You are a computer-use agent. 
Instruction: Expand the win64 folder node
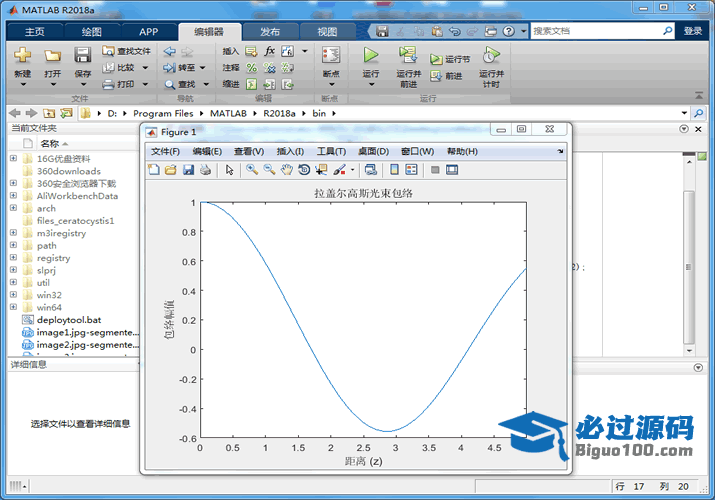pyautogui.click(x=13, y=307)
